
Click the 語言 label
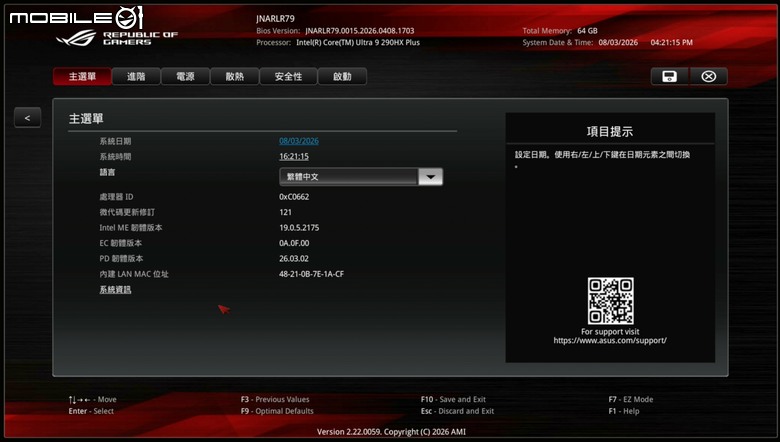[107, 172]
